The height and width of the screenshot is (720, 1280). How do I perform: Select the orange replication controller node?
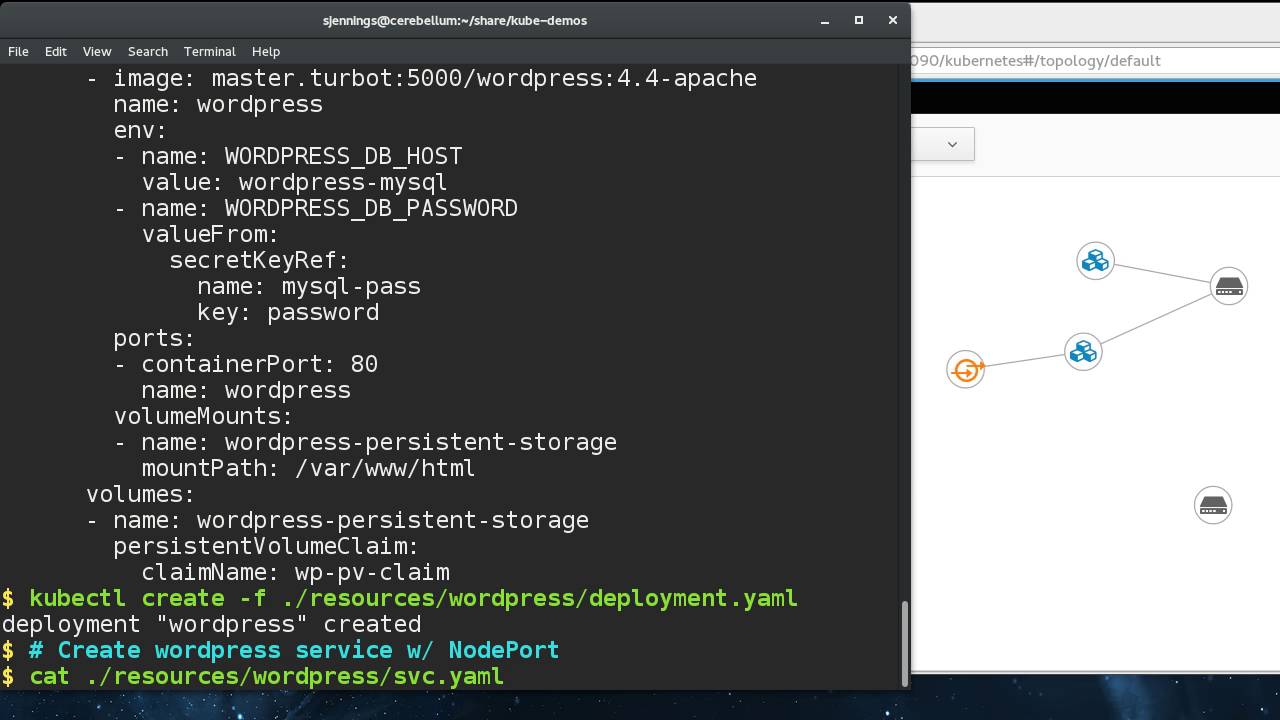[966, 370]
